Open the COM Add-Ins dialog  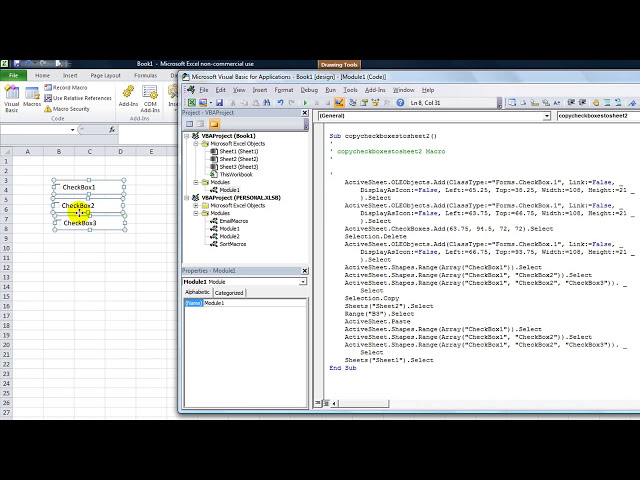point(151,95)
